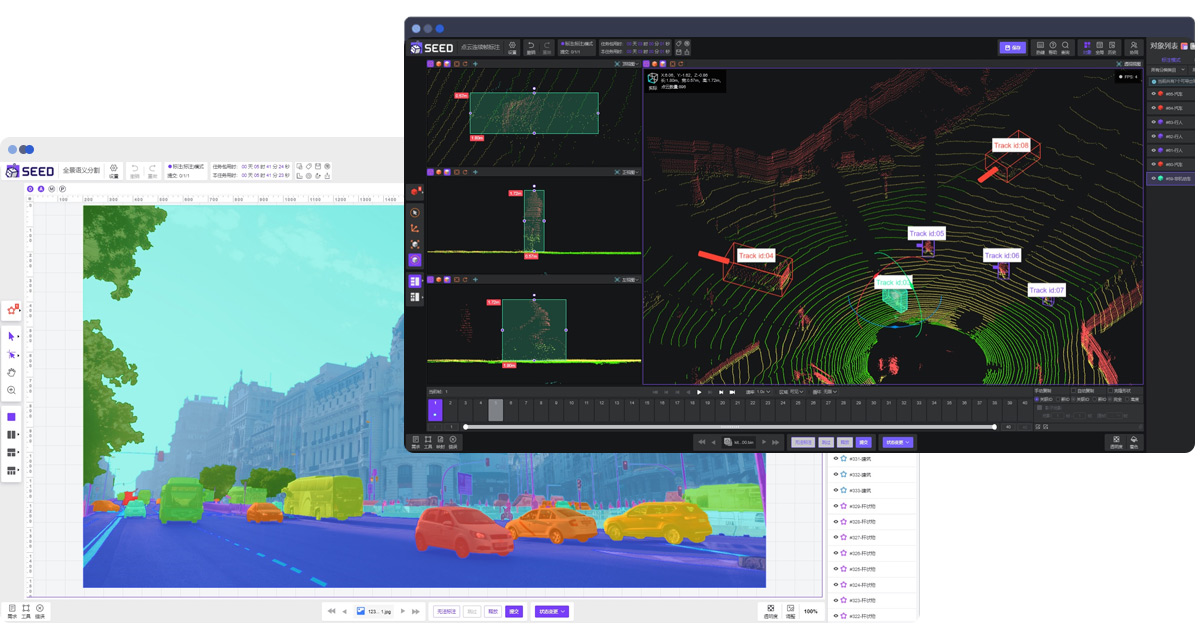
Task: Open the 顶视图 view dropdown
Action: (x=630, y=63)
